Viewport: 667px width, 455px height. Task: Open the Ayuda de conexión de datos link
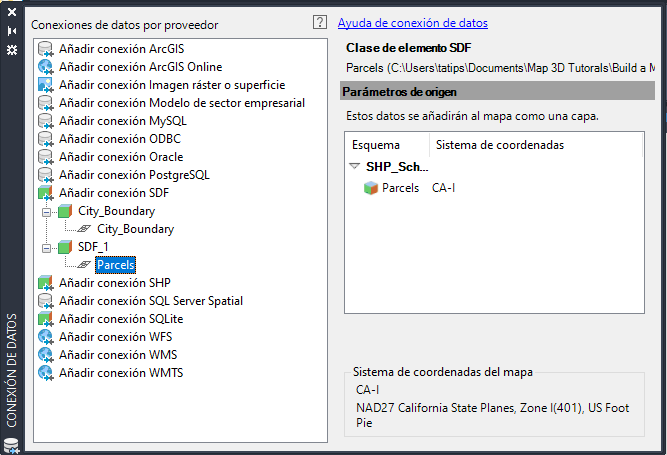click(x=412, y=23)
